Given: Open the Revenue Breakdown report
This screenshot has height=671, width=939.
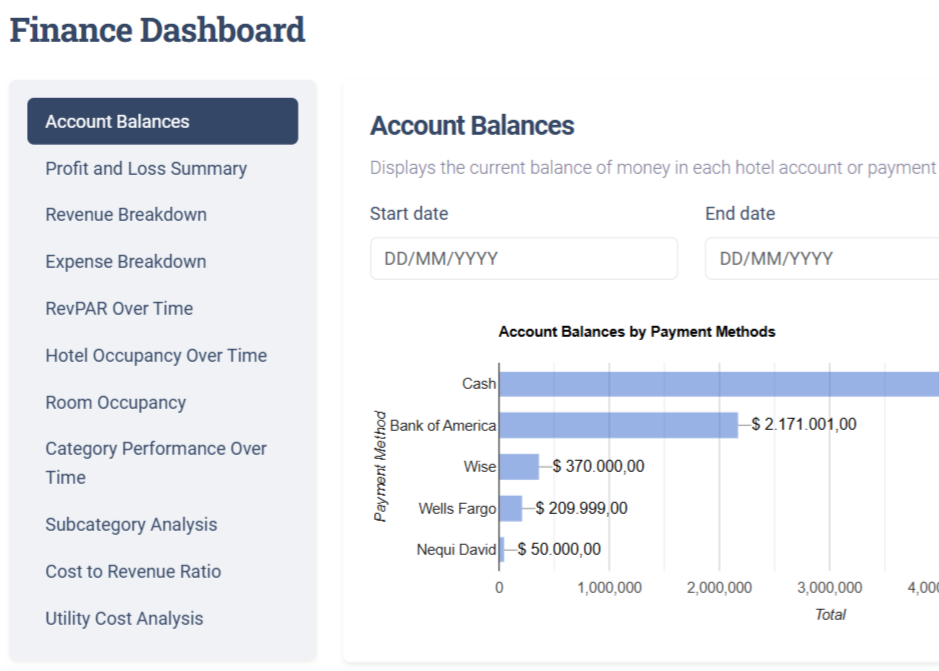Looking at the screenshot, I should coord(125,214).
